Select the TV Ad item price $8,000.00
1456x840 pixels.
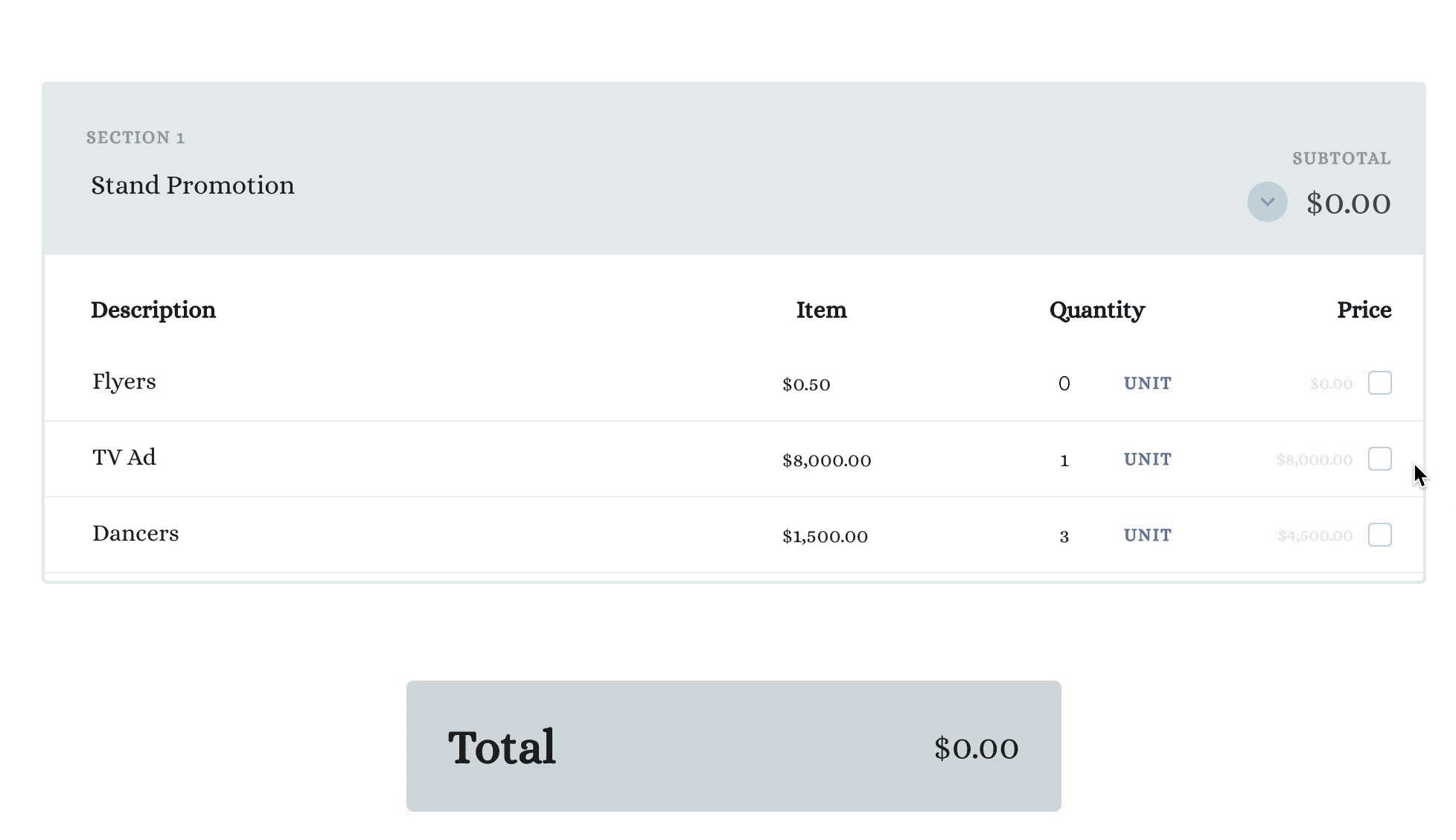click(x=826, y=460)
